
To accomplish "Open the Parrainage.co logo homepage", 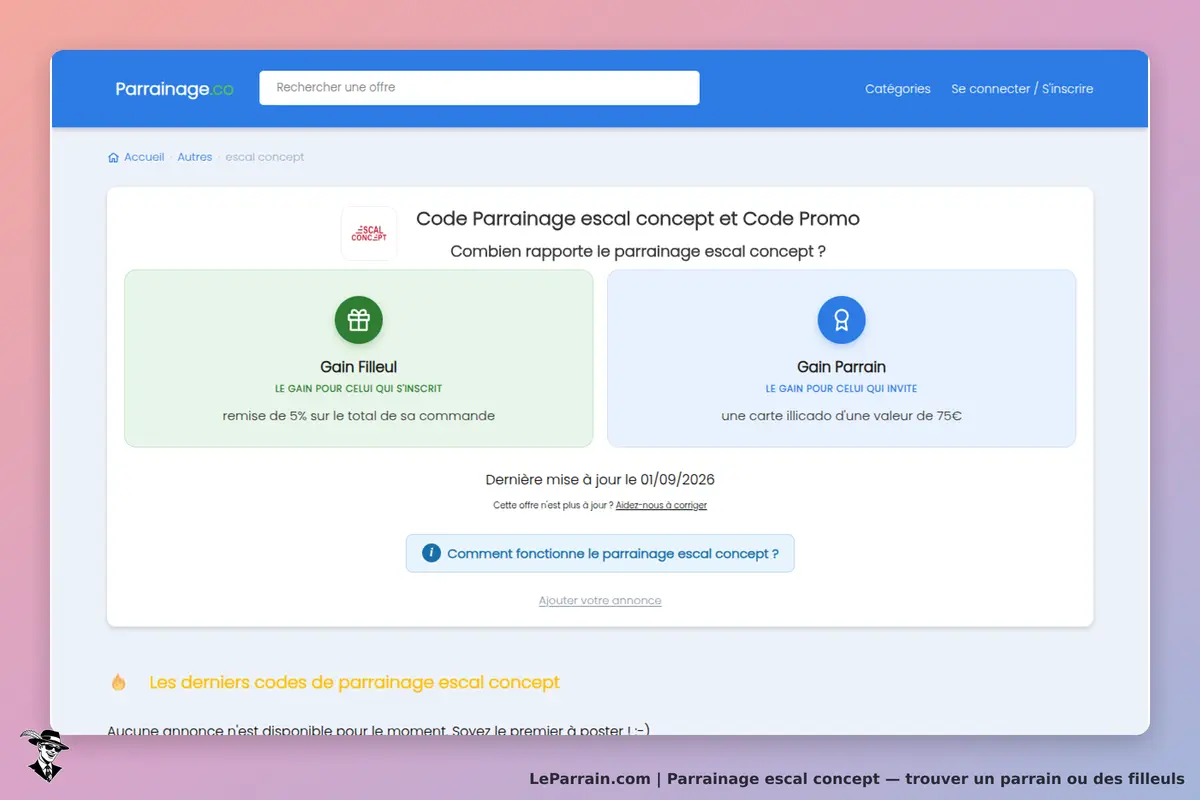I will [x=174, y=89].
